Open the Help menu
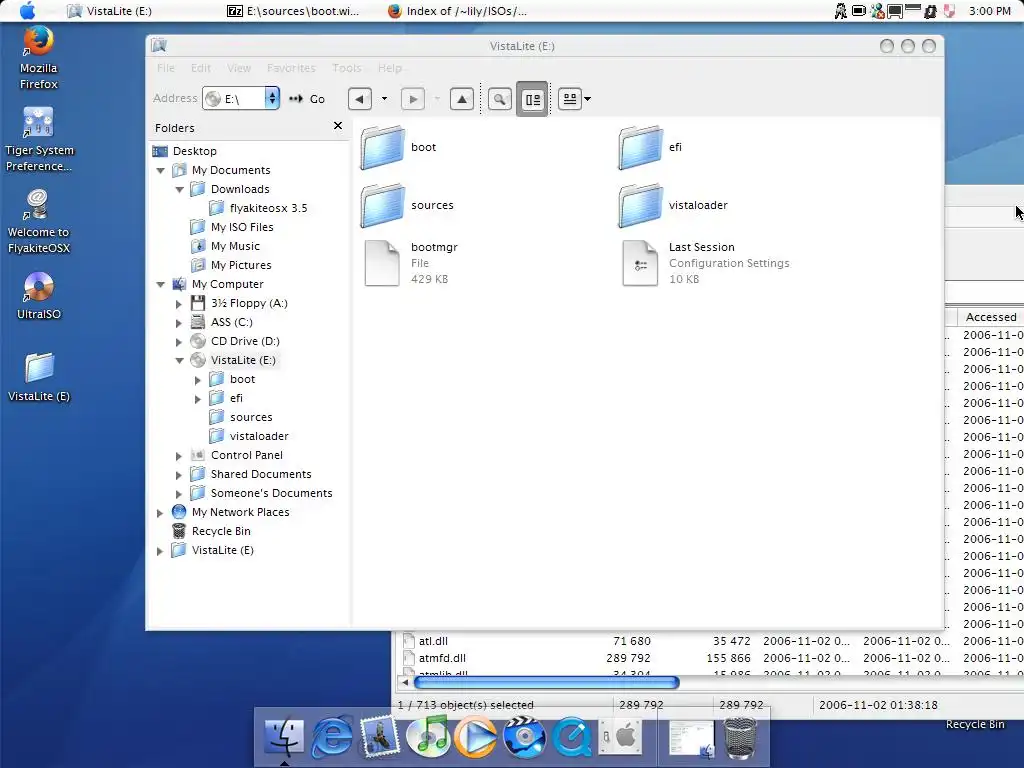This screenshot has width=1024, height=768. pyautogui.click(x=390, y=68)
